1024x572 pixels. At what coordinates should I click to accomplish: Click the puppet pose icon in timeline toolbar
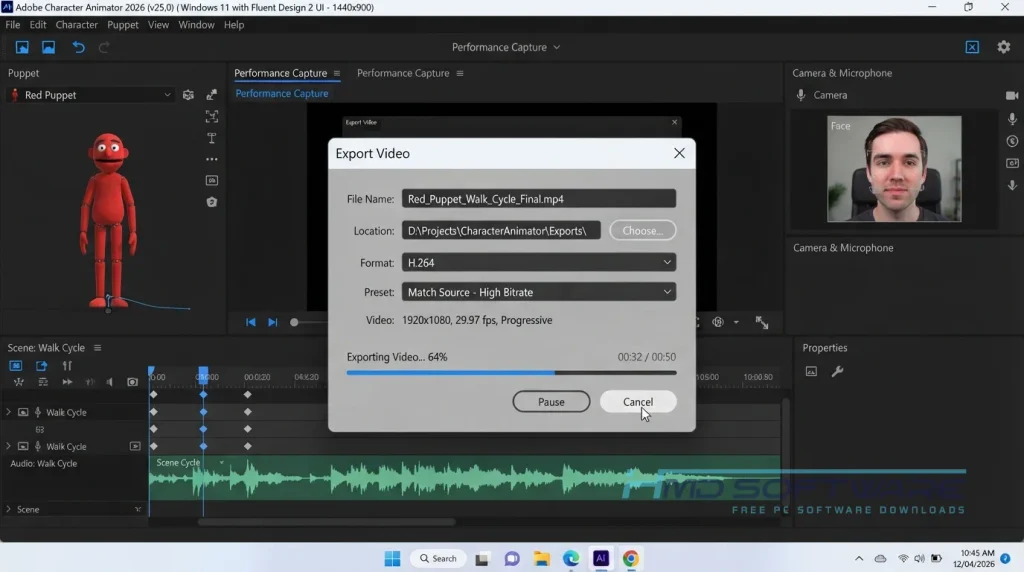pos(18,382)
